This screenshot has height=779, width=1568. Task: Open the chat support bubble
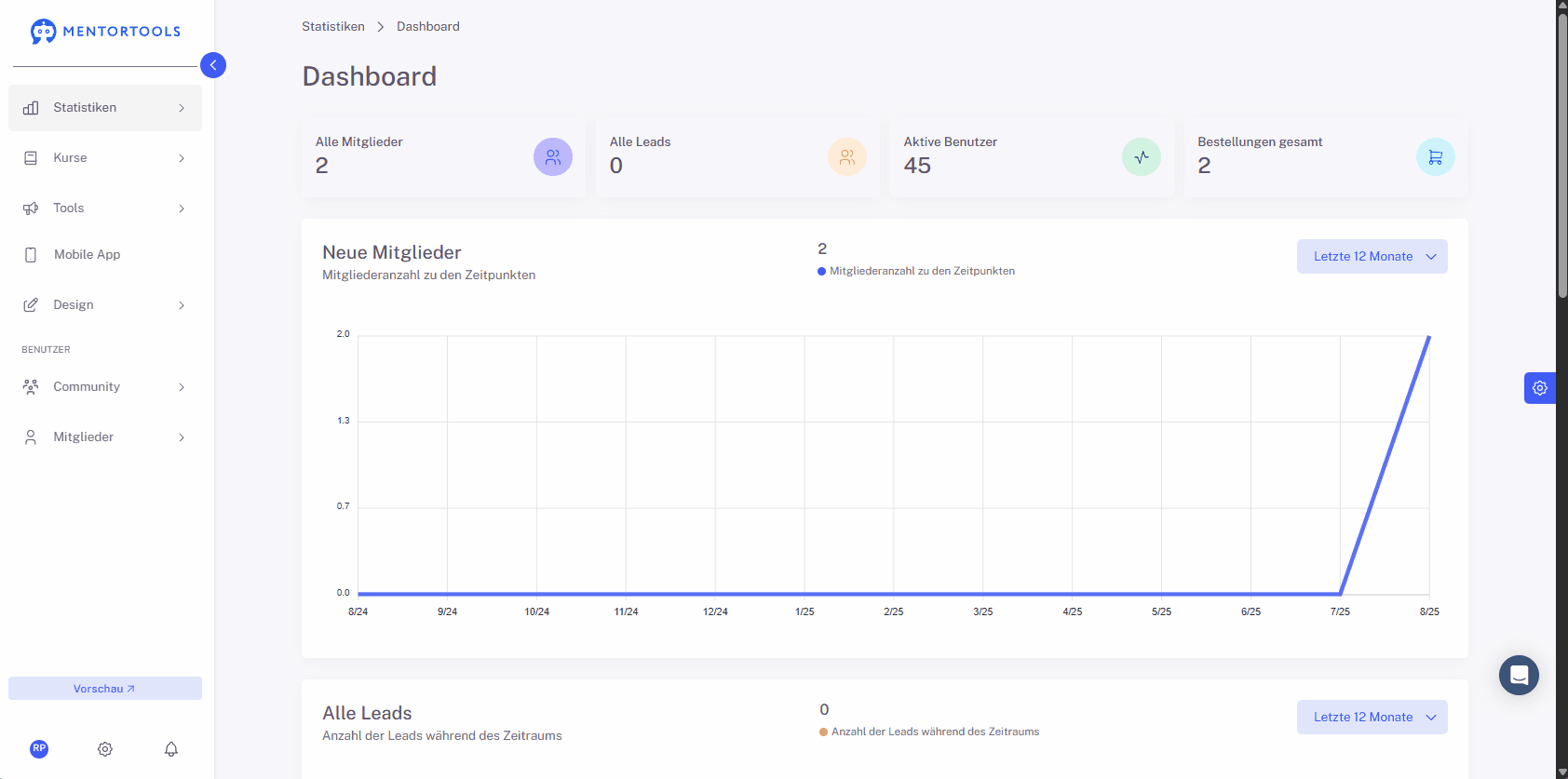[x=1519, y=675]
